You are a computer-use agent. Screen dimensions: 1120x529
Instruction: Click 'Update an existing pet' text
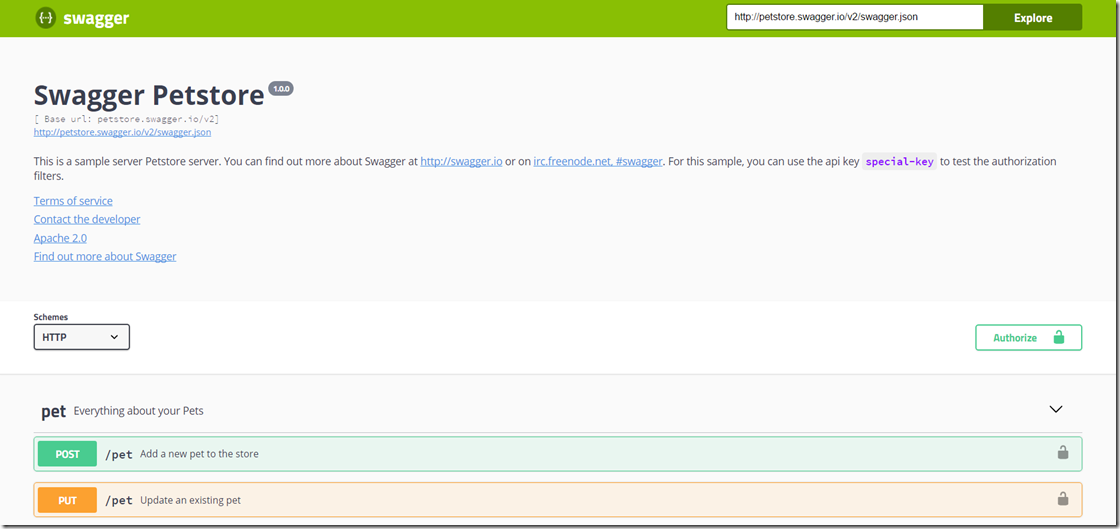tap(190, 500)
